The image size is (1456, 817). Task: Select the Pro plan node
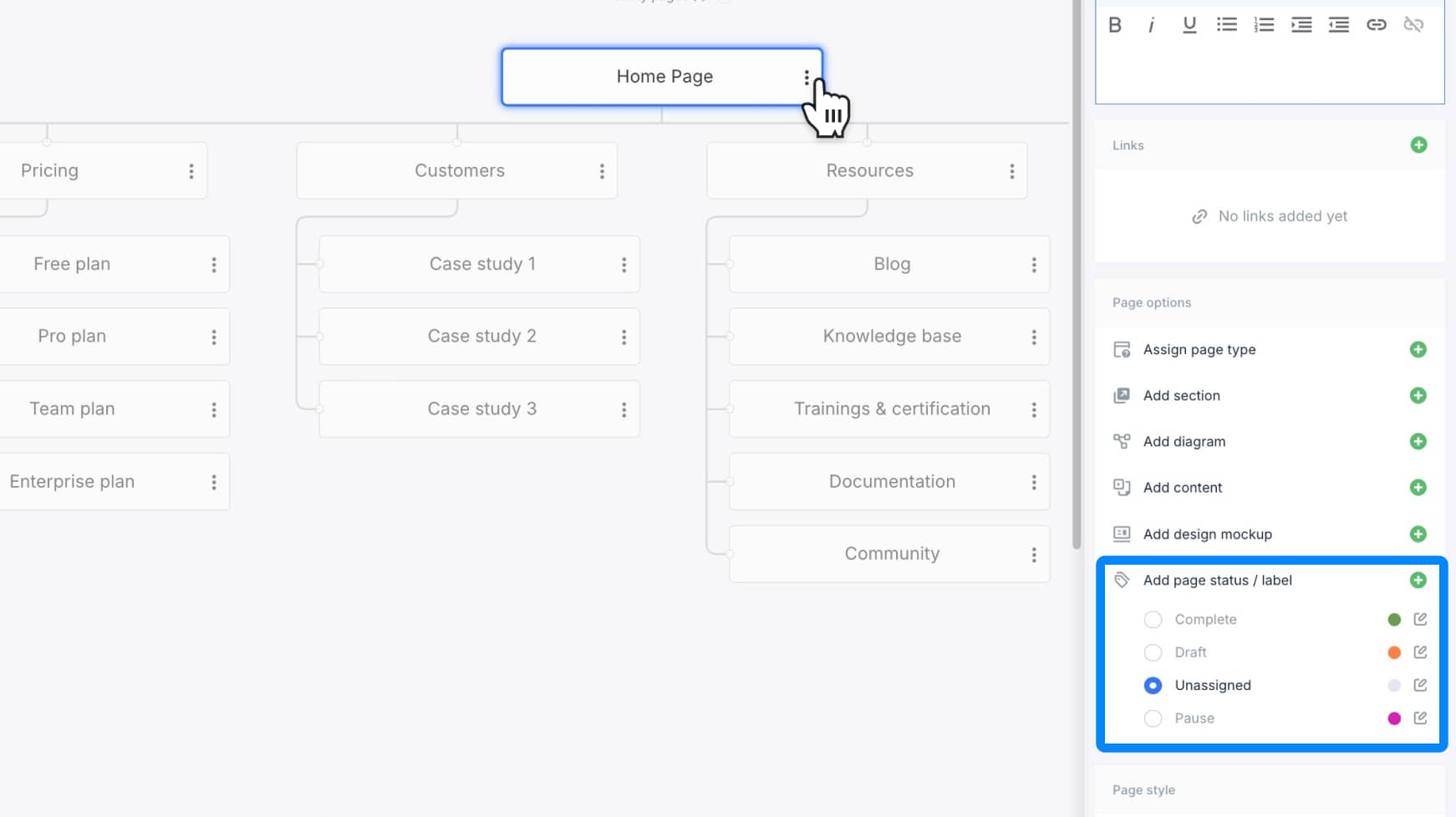click(x=115, y=337)
